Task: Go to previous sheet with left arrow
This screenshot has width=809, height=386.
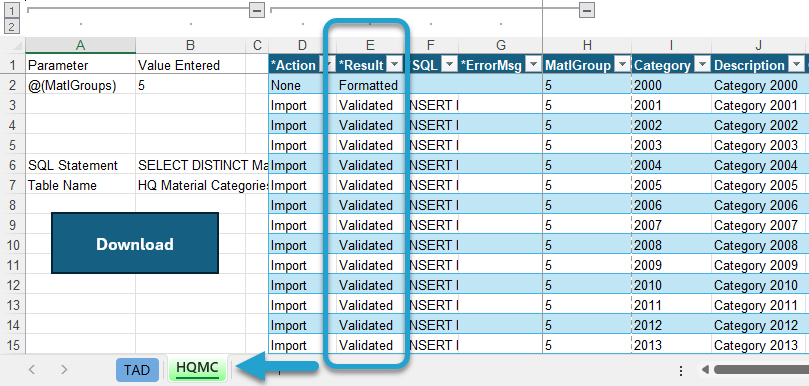Action: click(32, 369)
